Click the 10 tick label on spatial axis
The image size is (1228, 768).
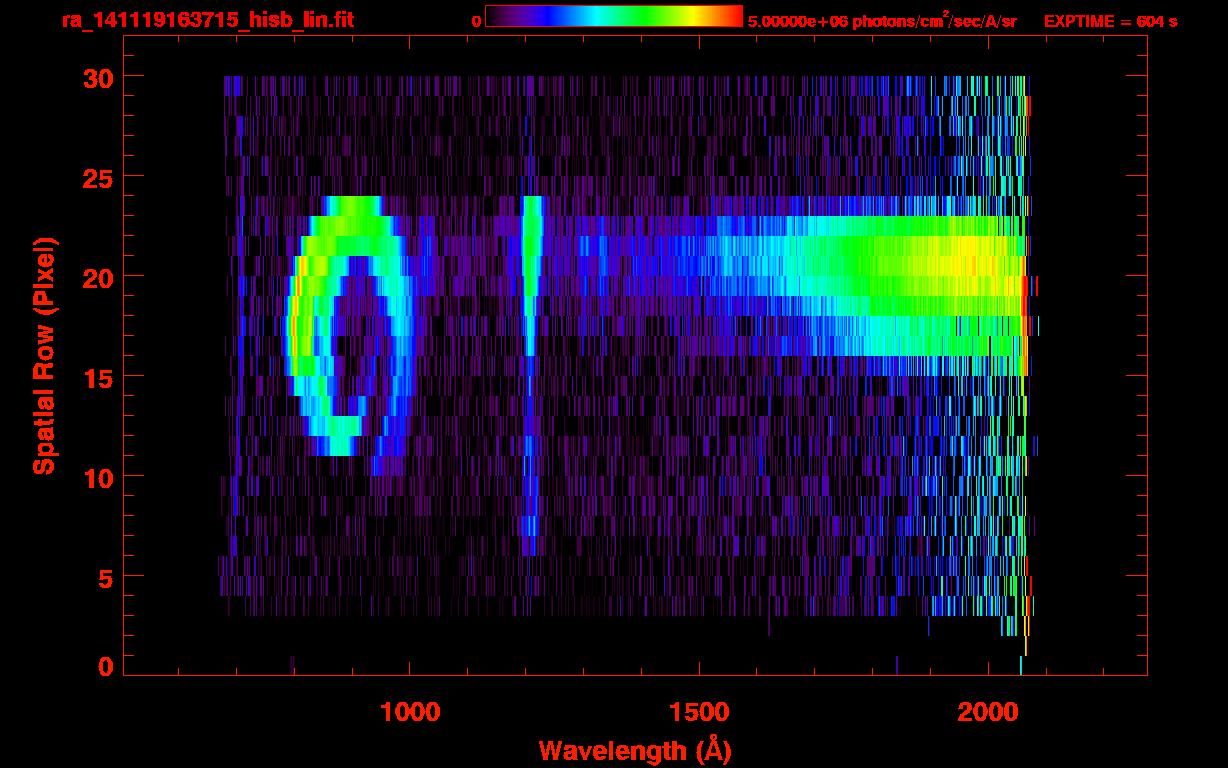tap(96, 477)
